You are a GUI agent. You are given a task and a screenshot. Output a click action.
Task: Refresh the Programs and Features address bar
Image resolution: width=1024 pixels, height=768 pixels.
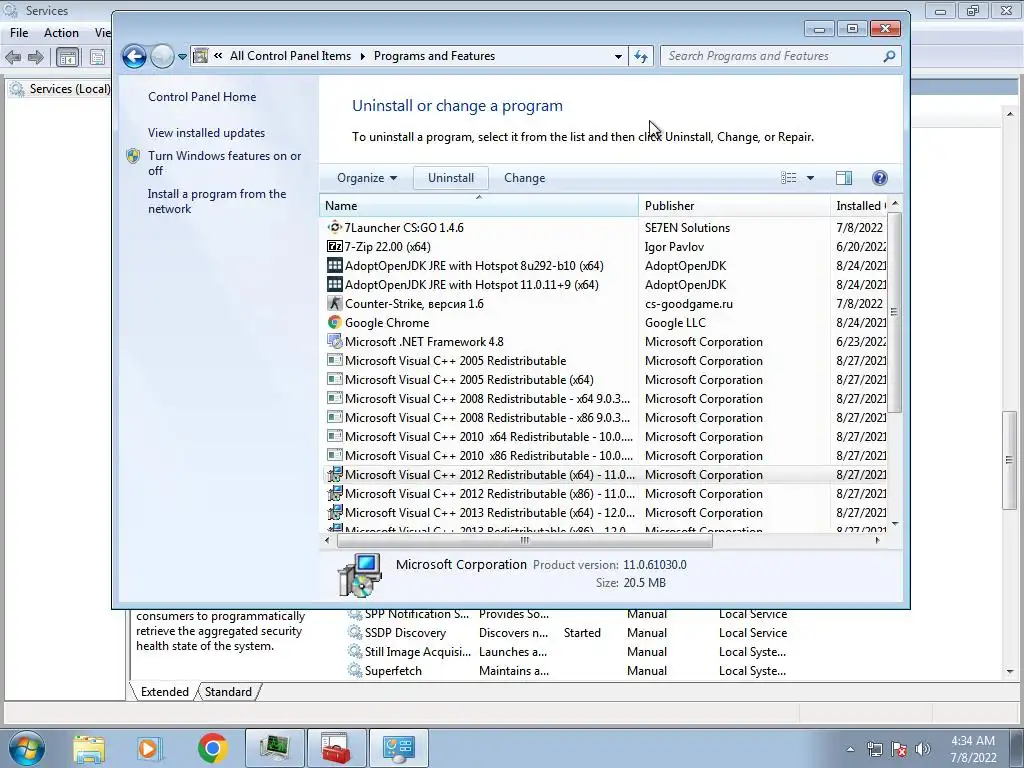click(641, 56)
